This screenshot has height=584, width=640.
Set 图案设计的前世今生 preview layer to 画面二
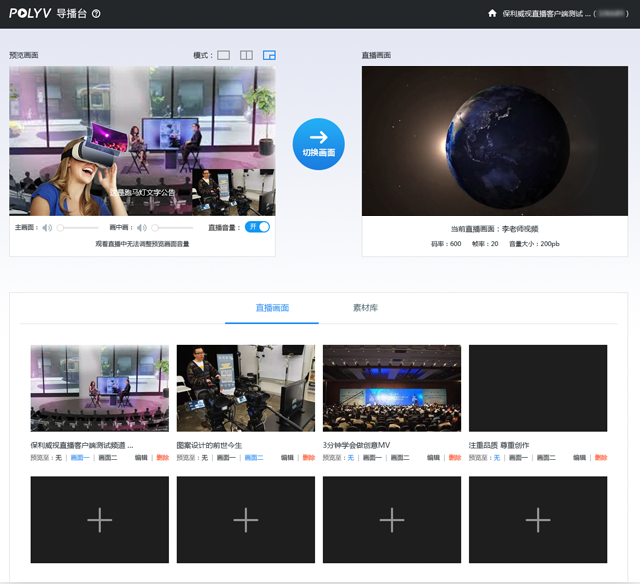[x=253, y=457]
